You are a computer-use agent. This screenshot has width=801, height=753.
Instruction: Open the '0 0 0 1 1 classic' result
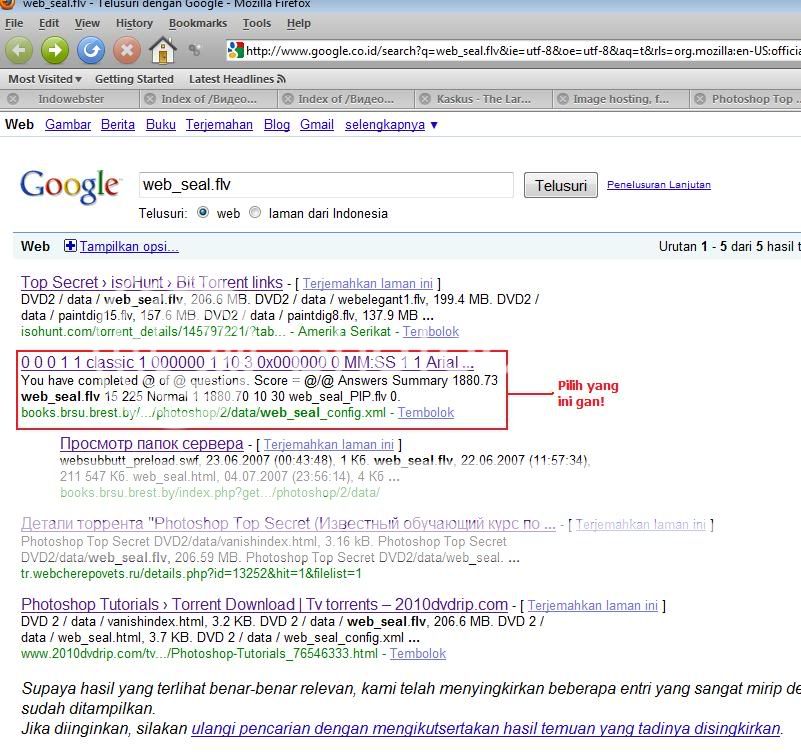click(247, 363)
